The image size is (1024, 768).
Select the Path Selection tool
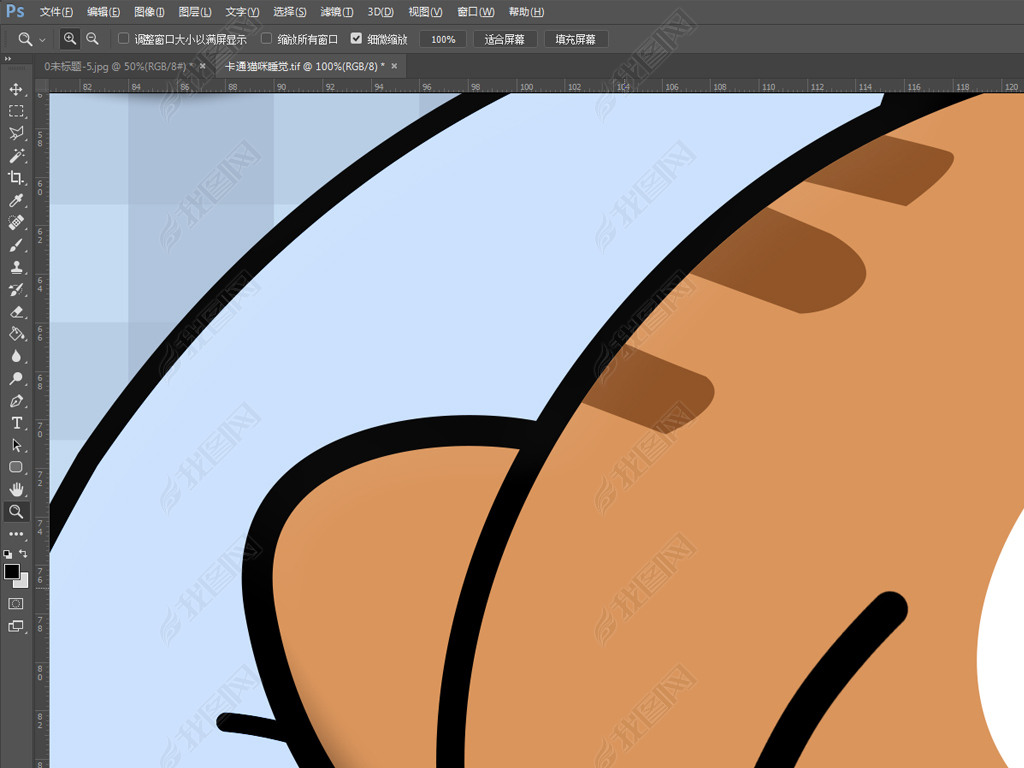pyautogui.click(x=16, y=445)
